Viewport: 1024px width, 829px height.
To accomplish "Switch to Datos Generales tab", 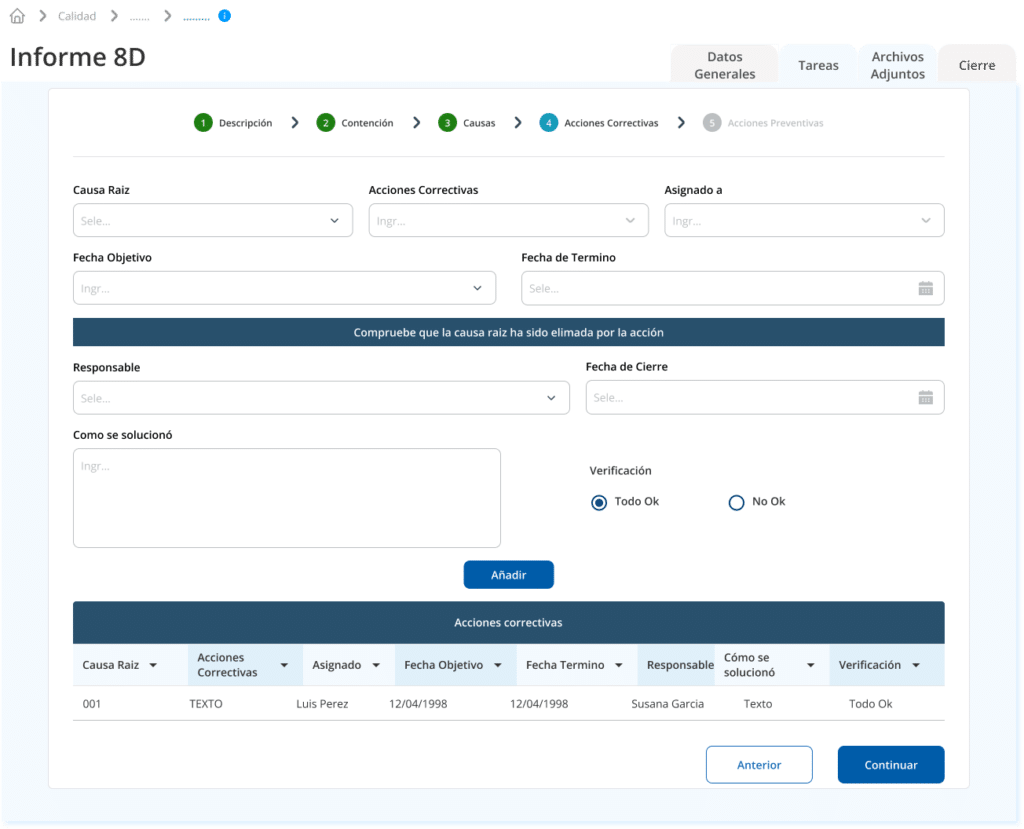I will [724, 65].
